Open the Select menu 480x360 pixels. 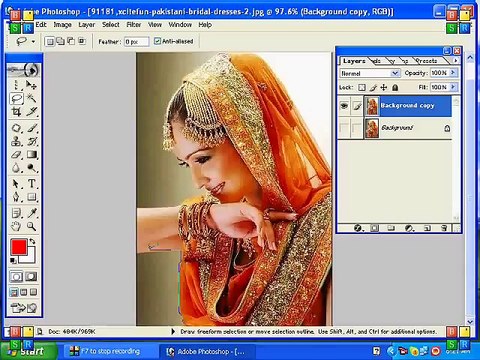point(111,25)
